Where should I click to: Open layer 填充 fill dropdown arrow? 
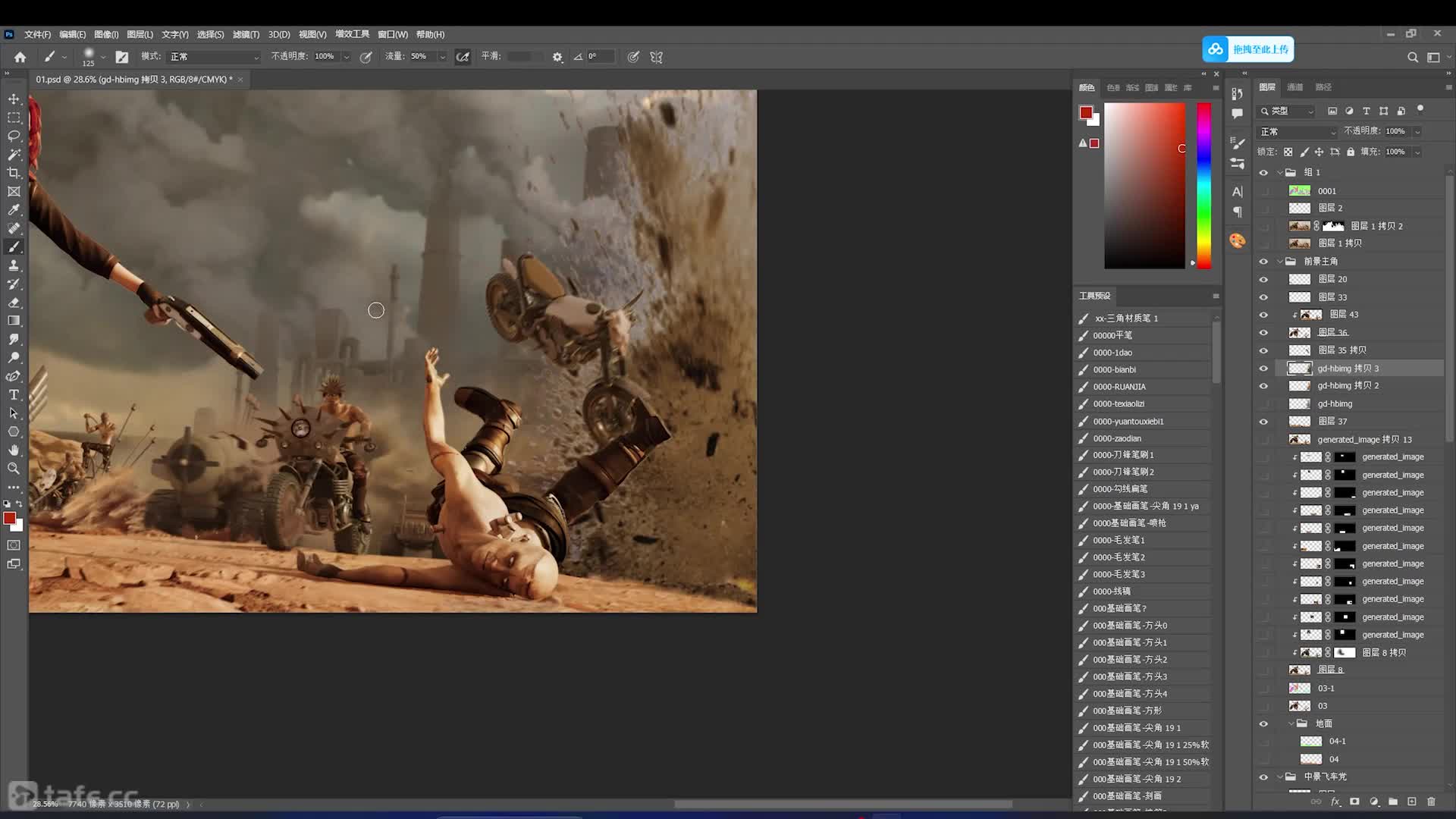[x=1417, y=152]
